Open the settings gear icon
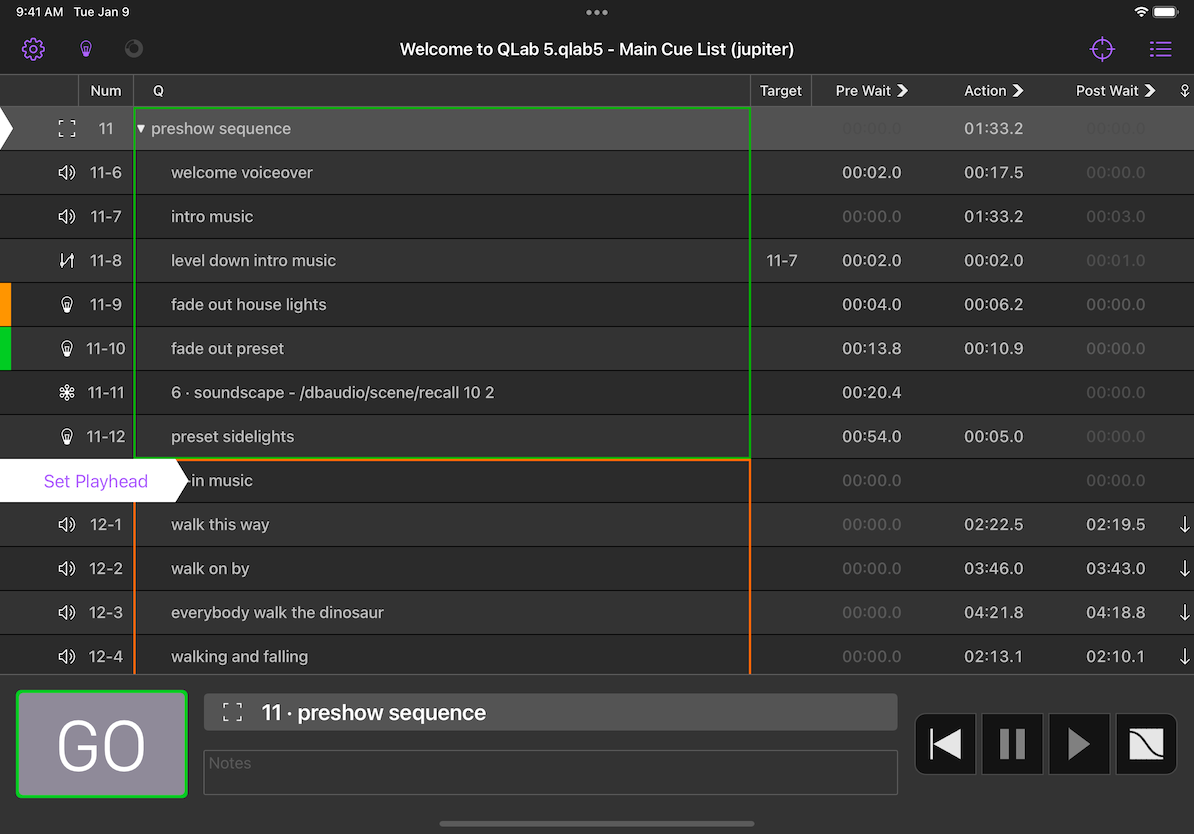This screenshot has height=834, width=1194. (33, 49)
